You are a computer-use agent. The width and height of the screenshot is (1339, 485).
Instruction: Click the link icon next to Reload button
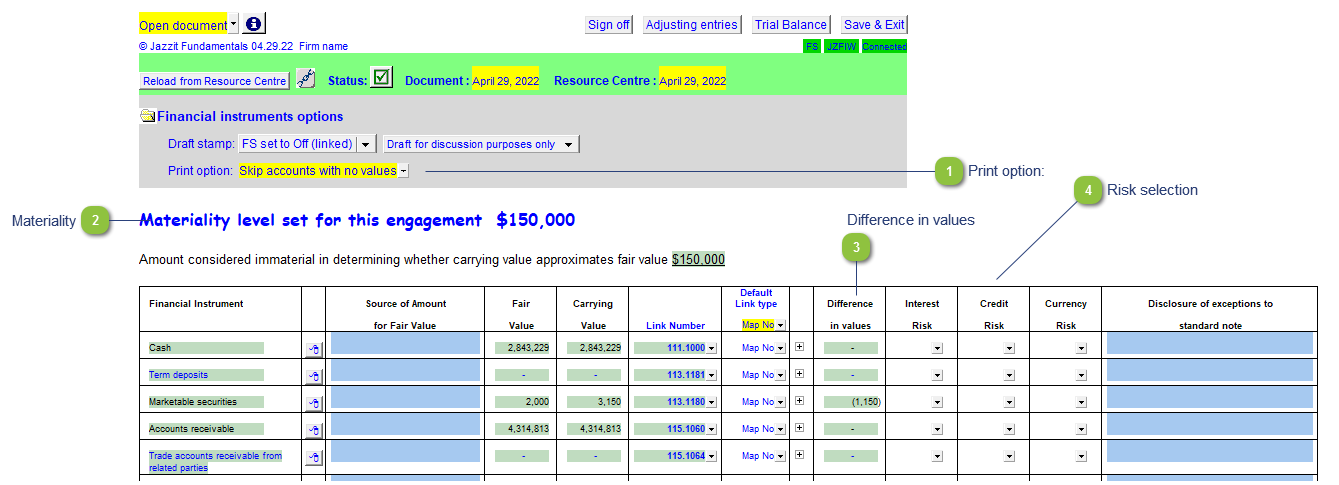coord(306,80)
